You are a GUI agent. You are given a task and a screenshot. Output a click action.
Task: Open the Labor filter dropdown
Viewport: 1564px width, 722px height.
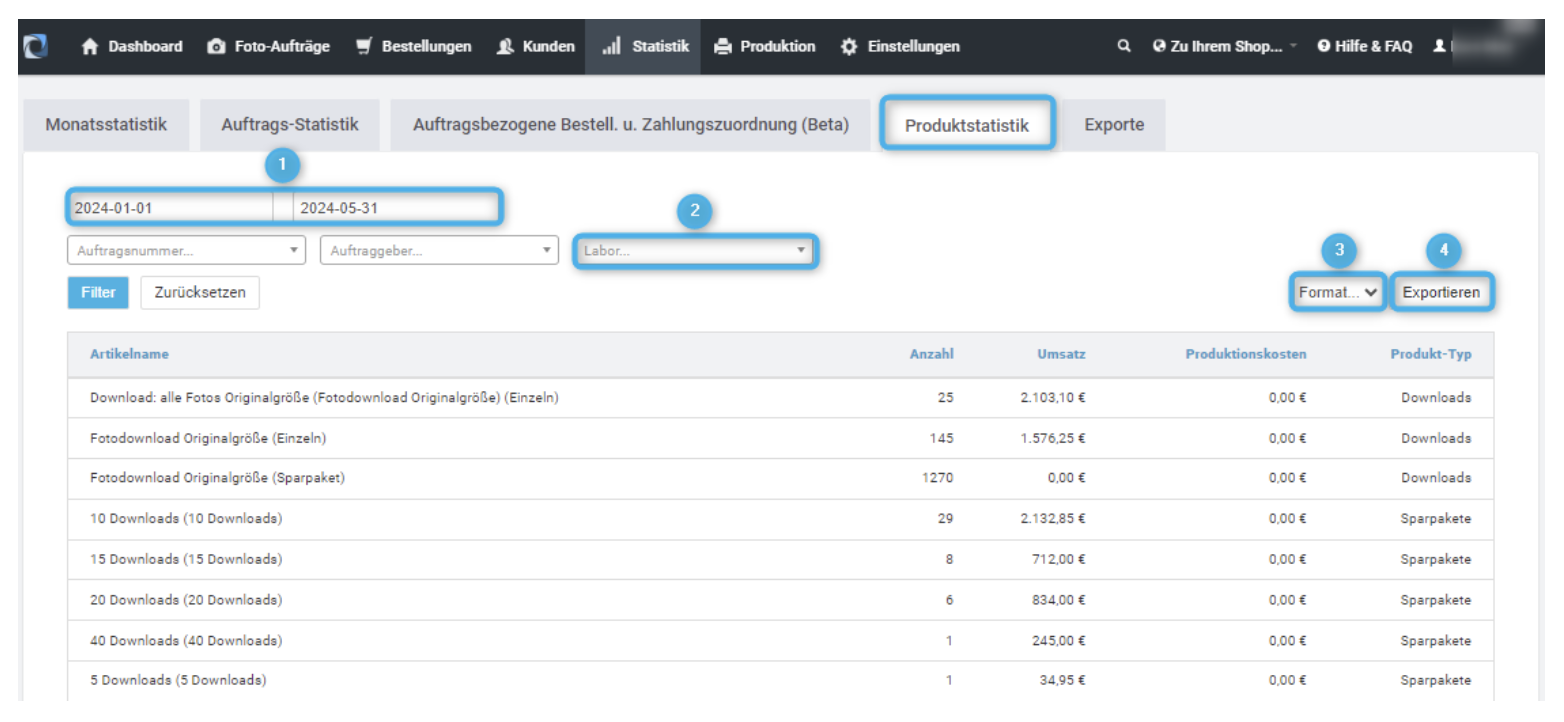pos(696,251)
